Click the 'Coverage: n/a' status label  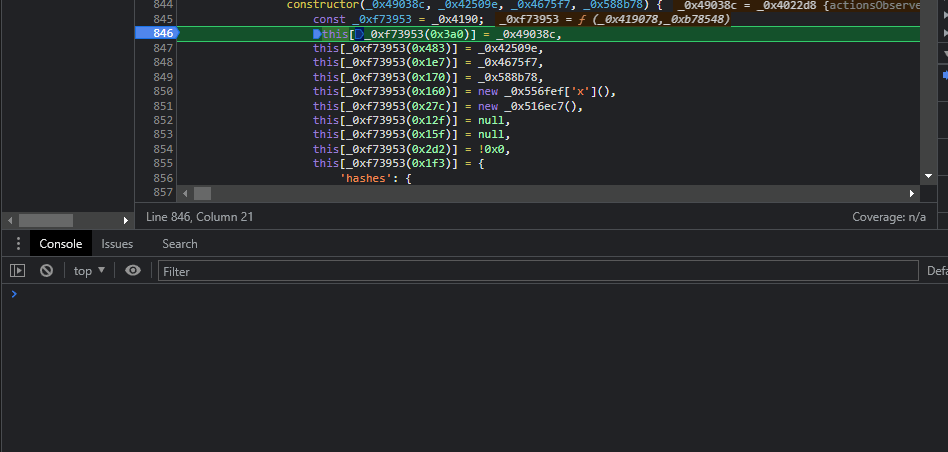coord(888,217)
